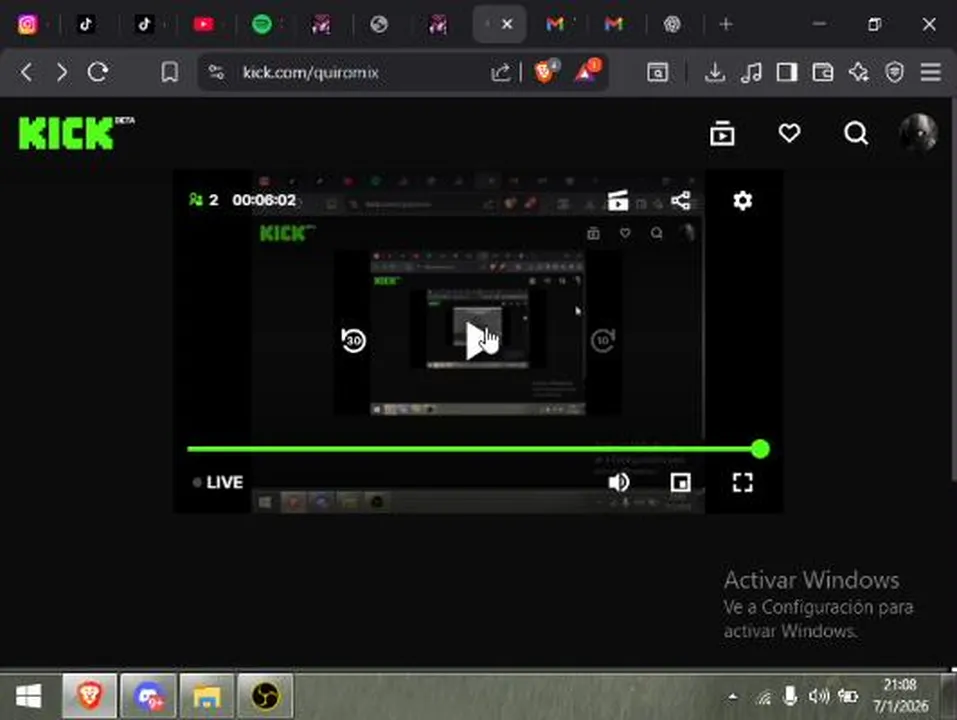Open File Explorer from the taskbar
The height and width of the screenshot is (720, 957).
pos(207,696)
